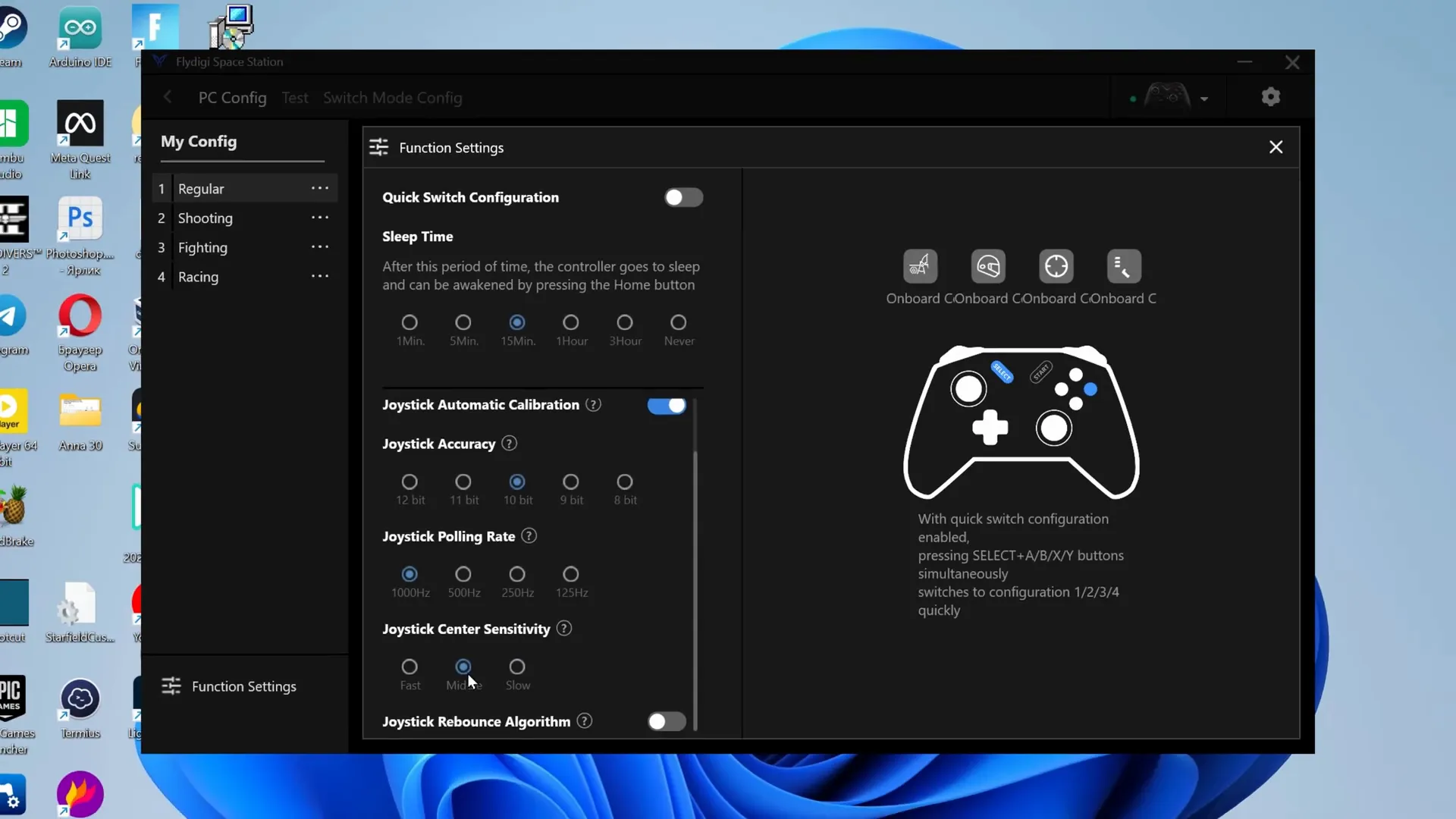Click the help icon next to Joystick Accuracy
Image resolution: width=1456 pixels, height=819 pixels.
click(x=510, y=444)
